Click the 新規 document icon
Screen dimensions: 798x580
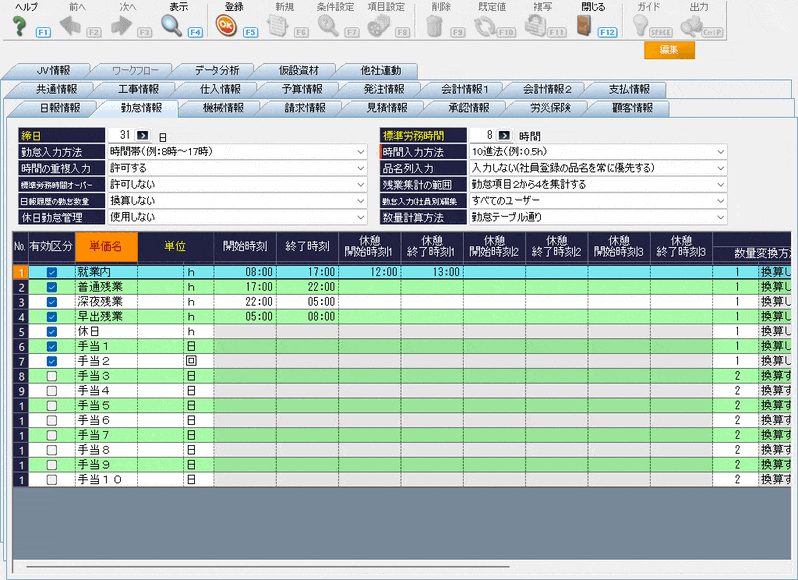[284, 24]
